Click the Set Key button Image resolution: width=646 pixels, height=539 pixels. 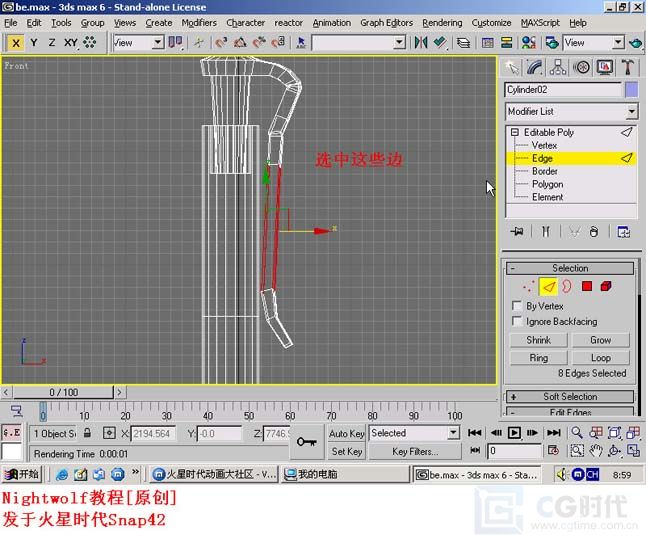click(x=346, y=452)
